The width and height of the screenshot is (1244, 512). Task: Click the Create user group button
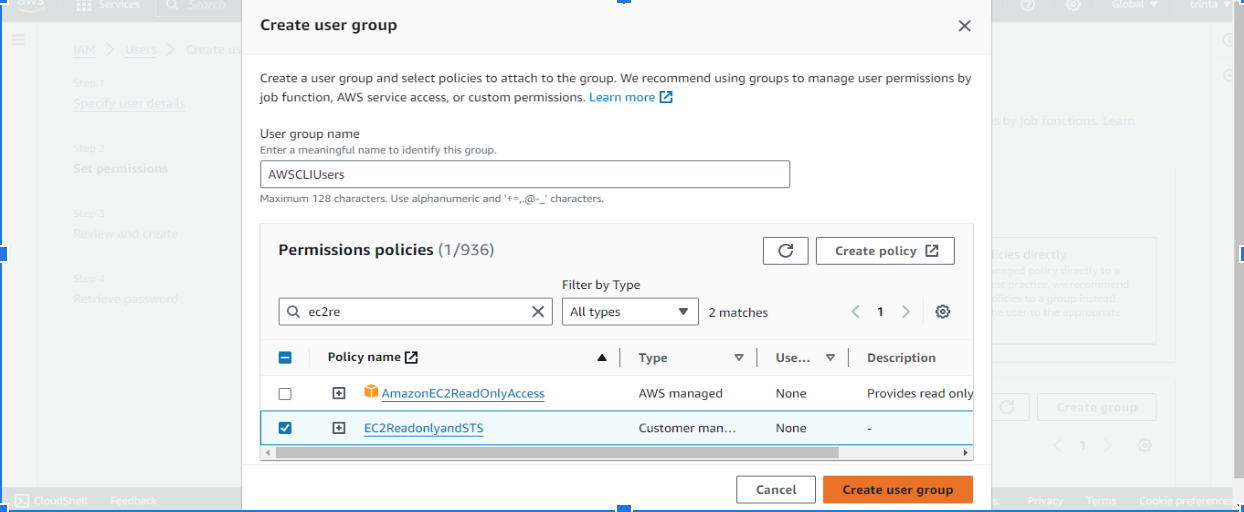pos(897,490)
